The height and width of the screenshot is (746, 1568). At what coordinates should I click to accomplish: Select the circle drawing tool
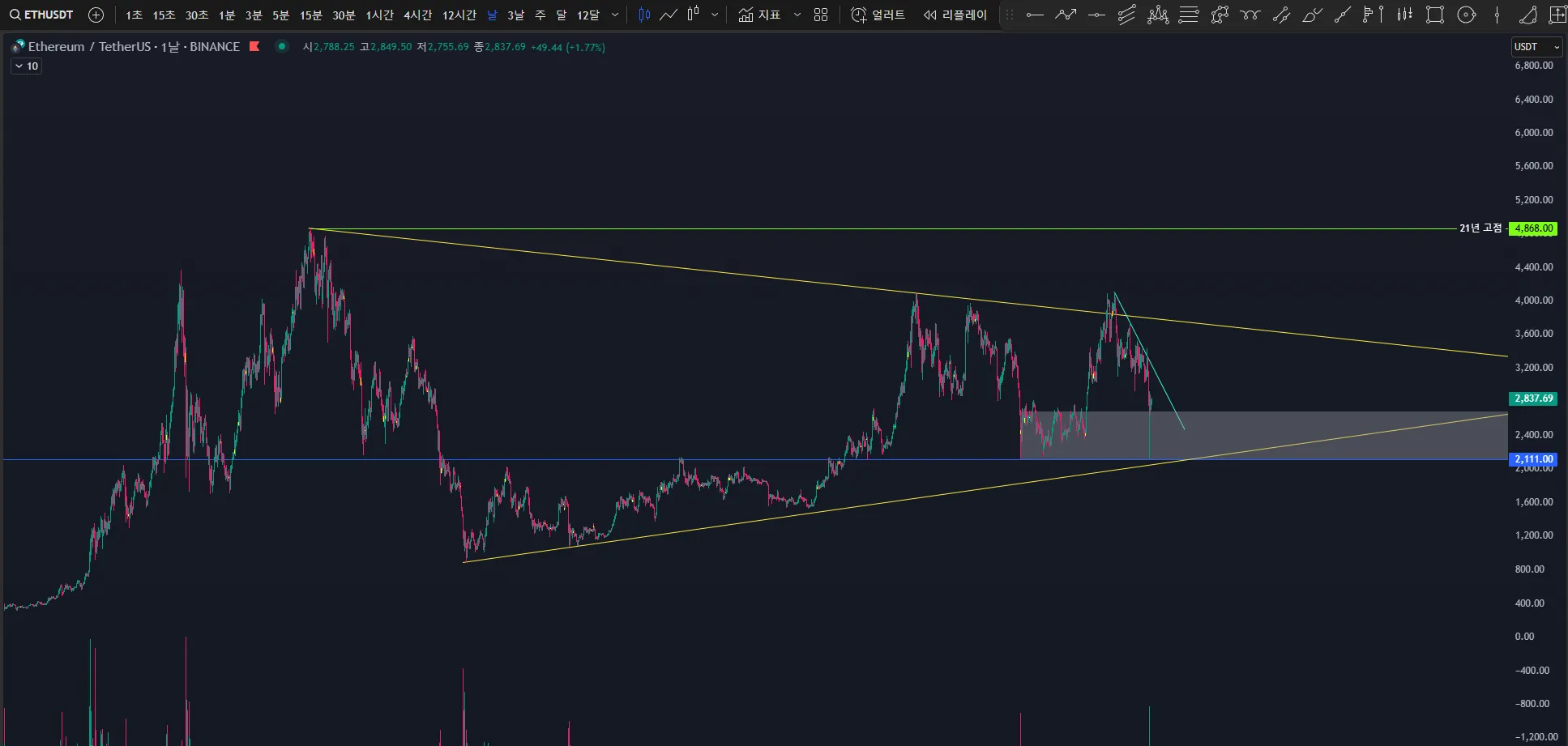tap(1466, 15)
